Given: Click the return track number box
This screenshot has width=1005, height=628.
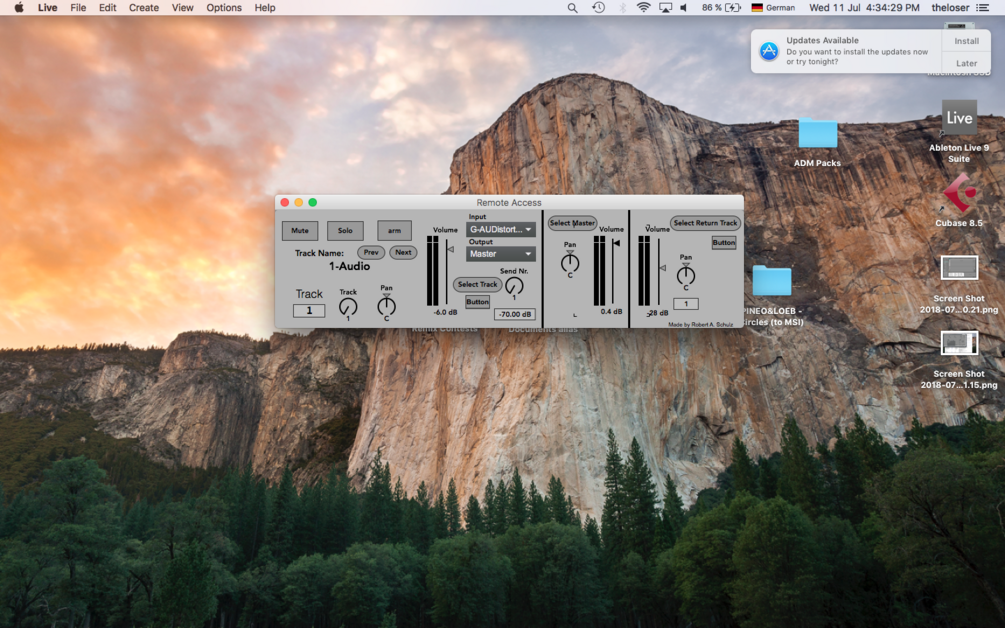Looking at the screenshot, I should click(x=686, y=304).
